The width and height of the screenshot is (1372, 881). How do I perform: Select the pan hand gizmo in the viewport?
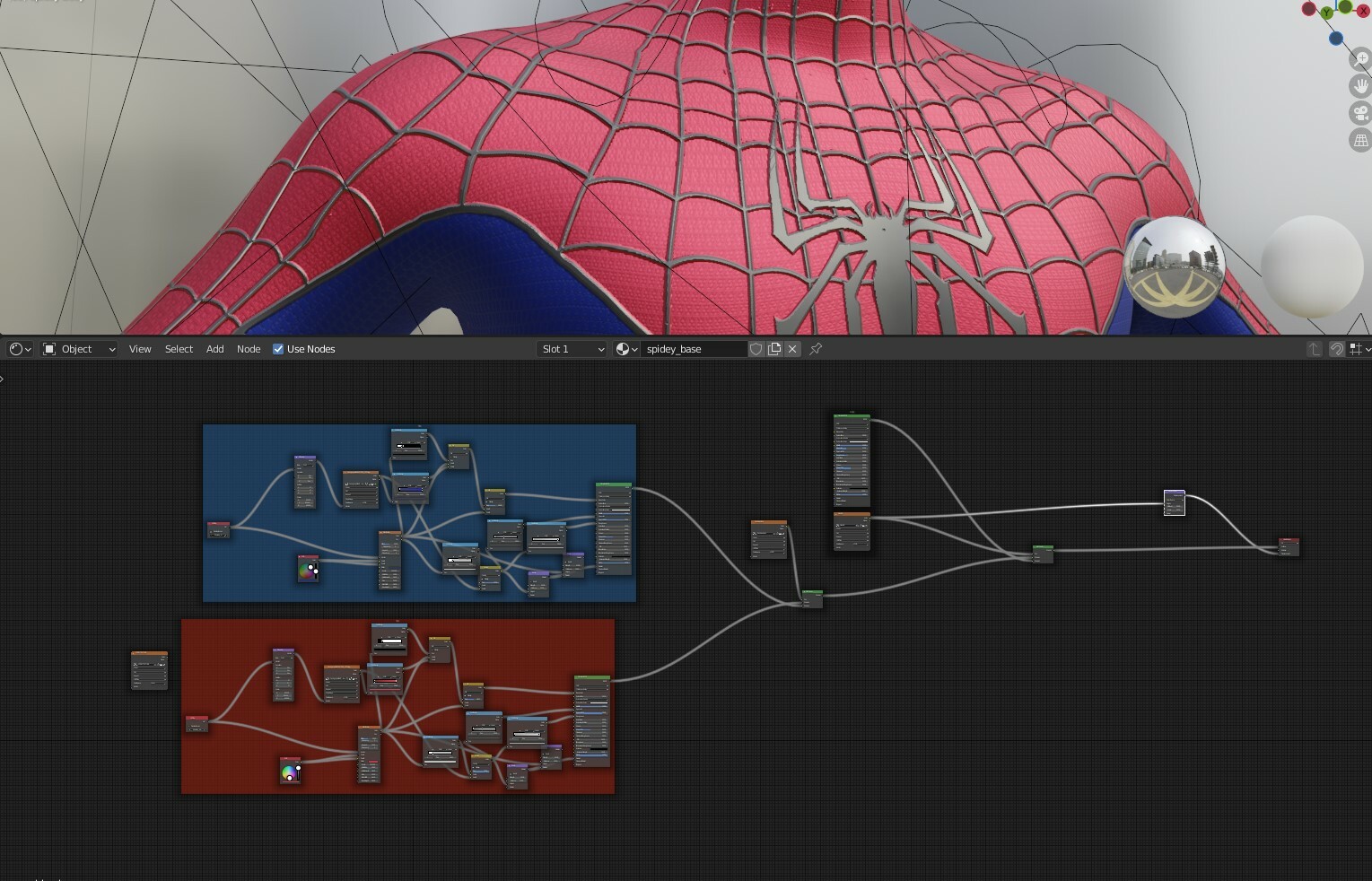1362,85
